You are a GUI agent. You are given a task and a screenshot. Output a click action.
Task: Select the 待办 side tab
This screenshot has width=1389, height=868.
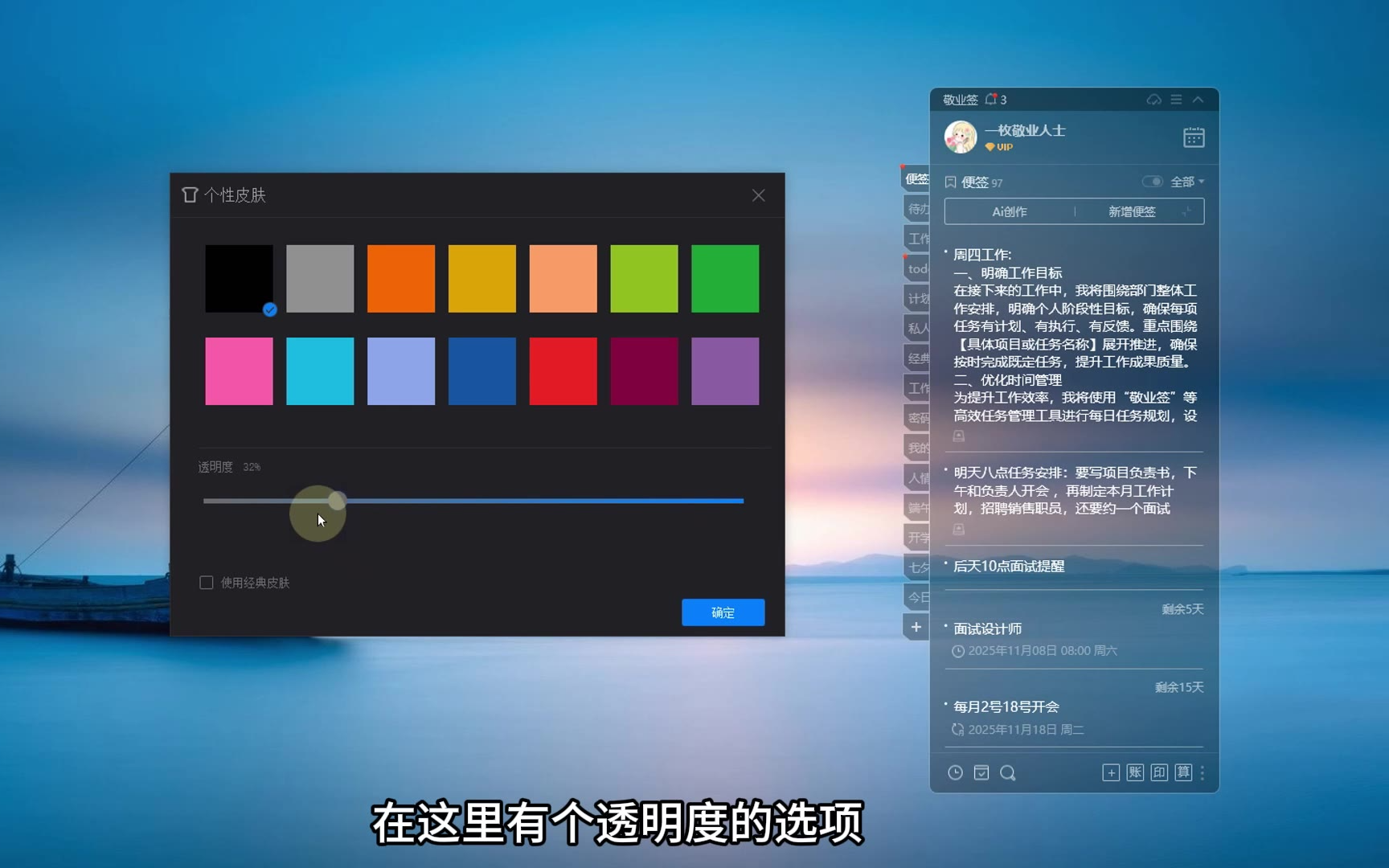[x=917, y=209]
